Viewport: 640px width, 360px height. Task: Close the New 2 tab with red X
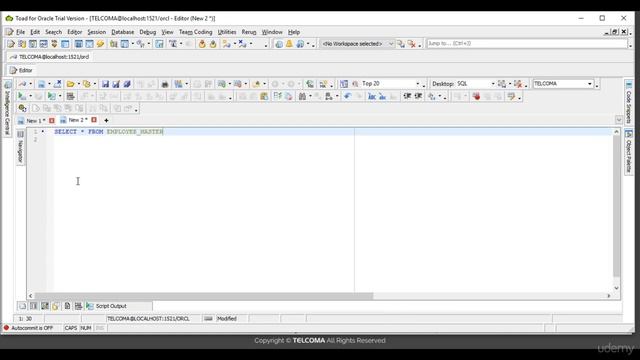94,120
